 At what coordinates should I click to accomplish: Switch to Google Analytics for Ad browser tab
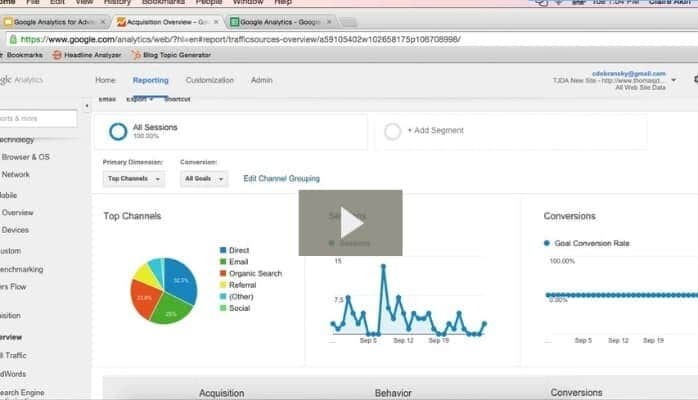[54, 22]
